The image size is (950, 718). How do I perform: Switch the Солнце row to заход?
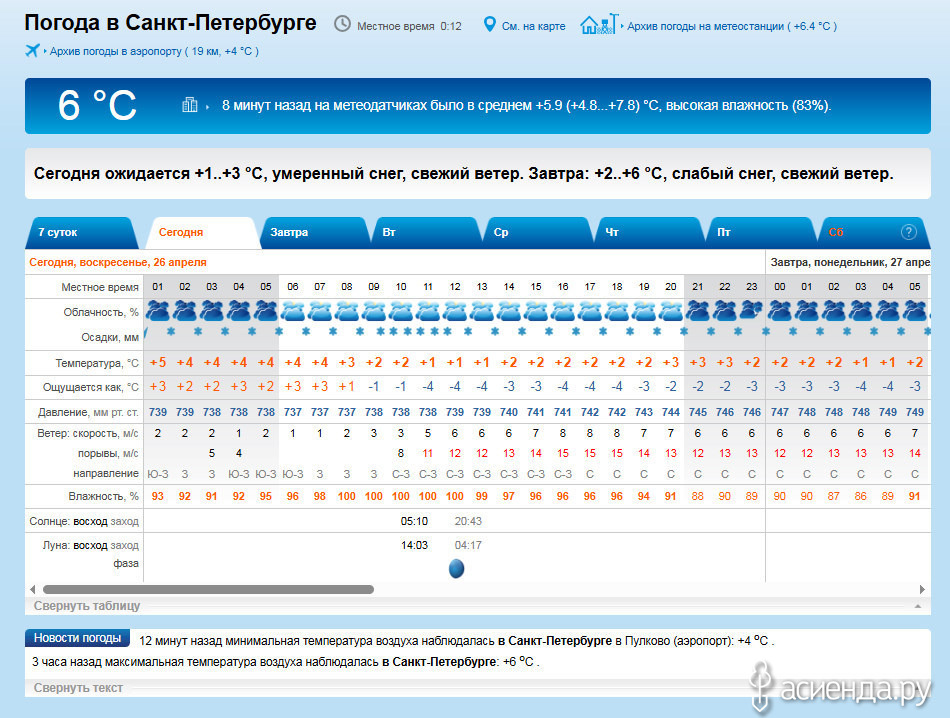coord(125,521)
